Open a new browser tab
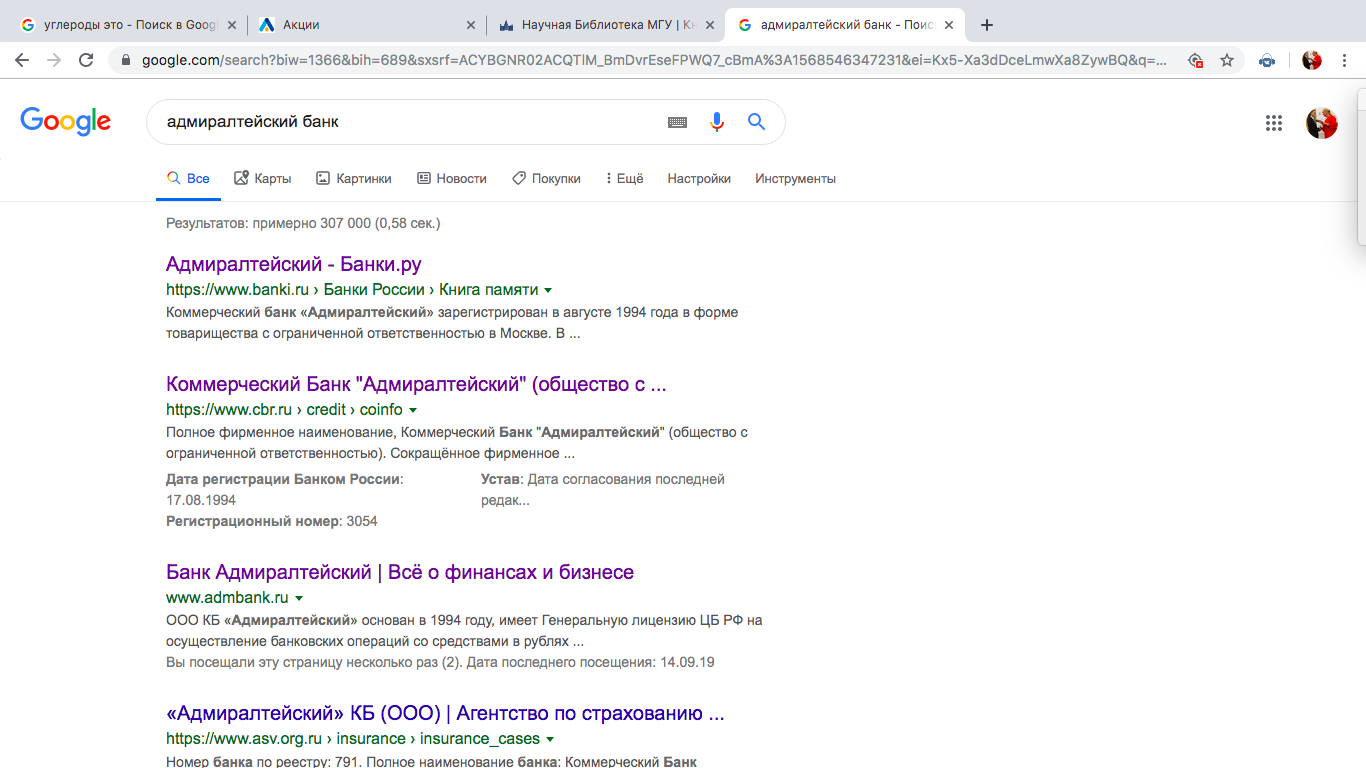1366x768 pixels. tap(987, 24)
